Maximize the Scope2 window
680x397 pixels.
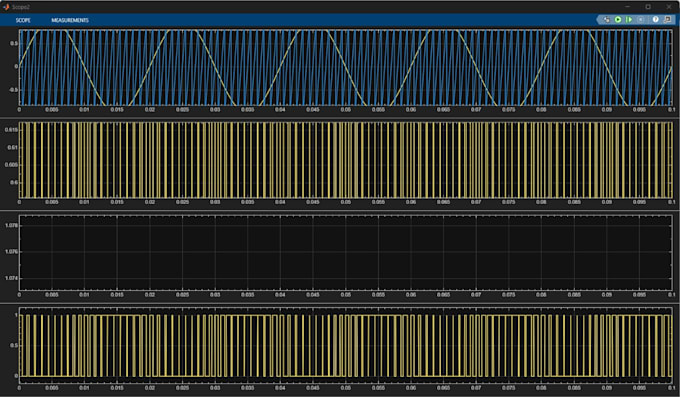pos(648,7)
